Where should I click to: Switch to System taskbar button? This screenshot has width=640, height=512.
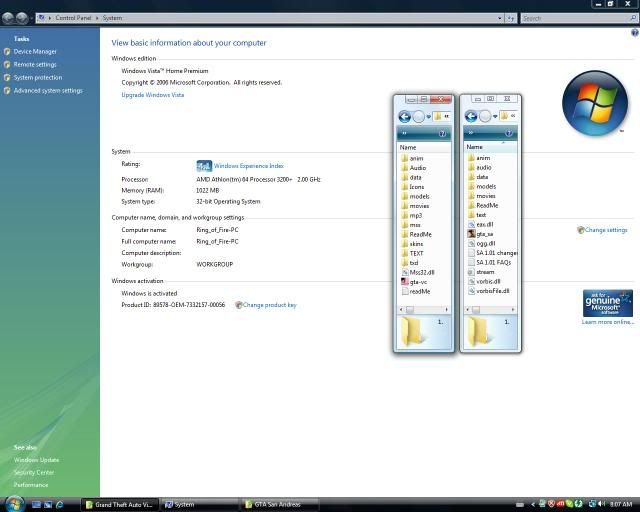pyautogui.click(x=199, y=505)
